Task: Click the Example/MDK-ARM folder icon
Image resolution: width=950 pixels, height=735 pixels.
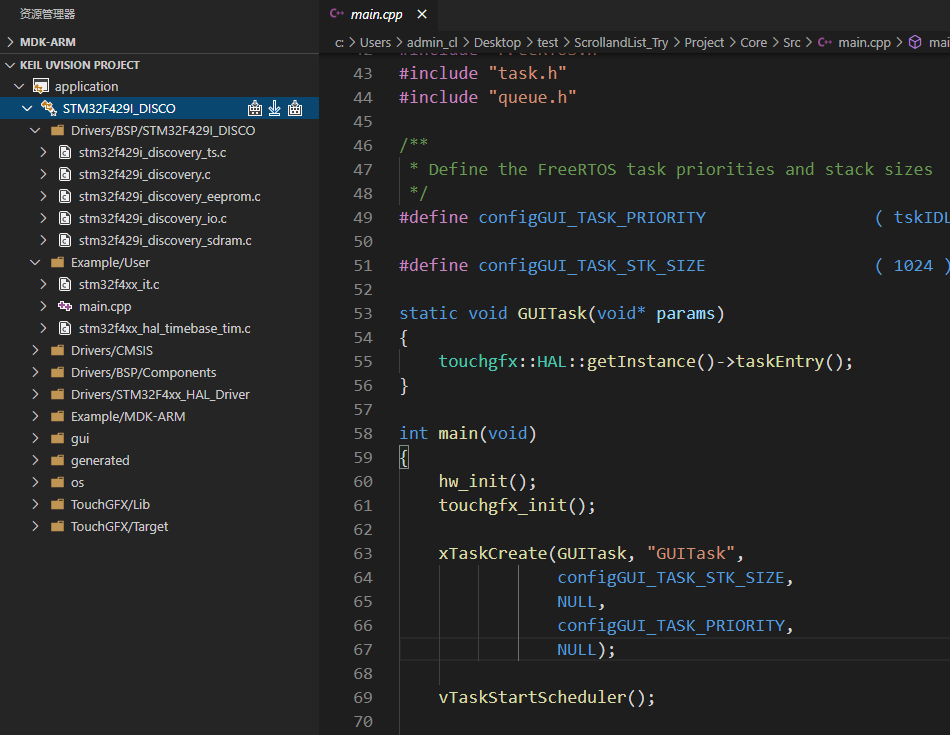Action: (x=58, y=416)
